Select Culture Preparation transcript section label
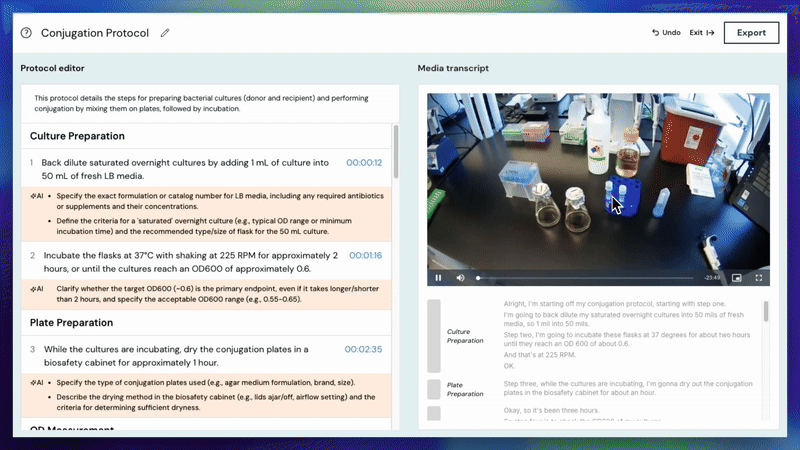 tap(465, 336)
